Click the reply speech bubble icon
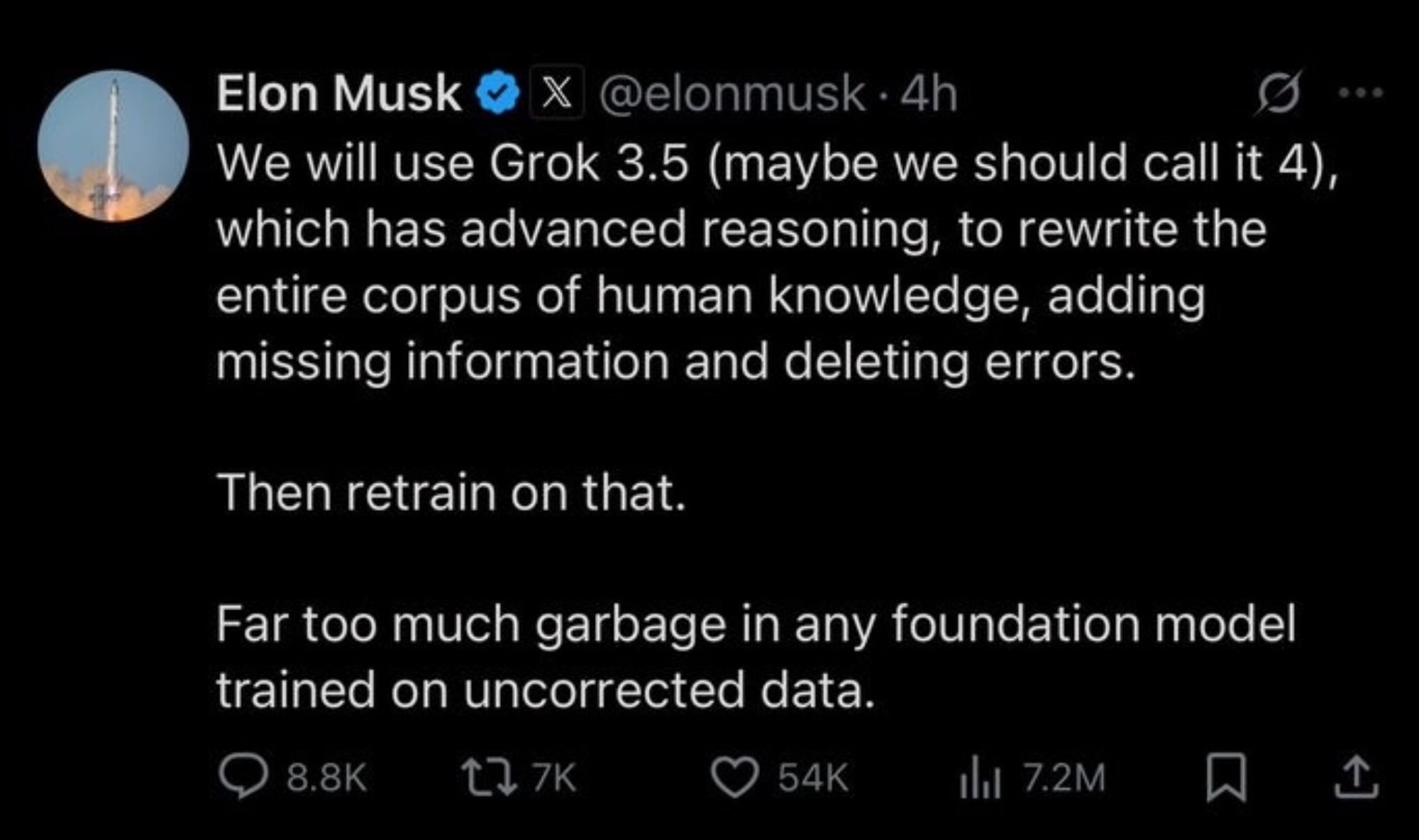The image size is (1419, 840). [243, 777]
